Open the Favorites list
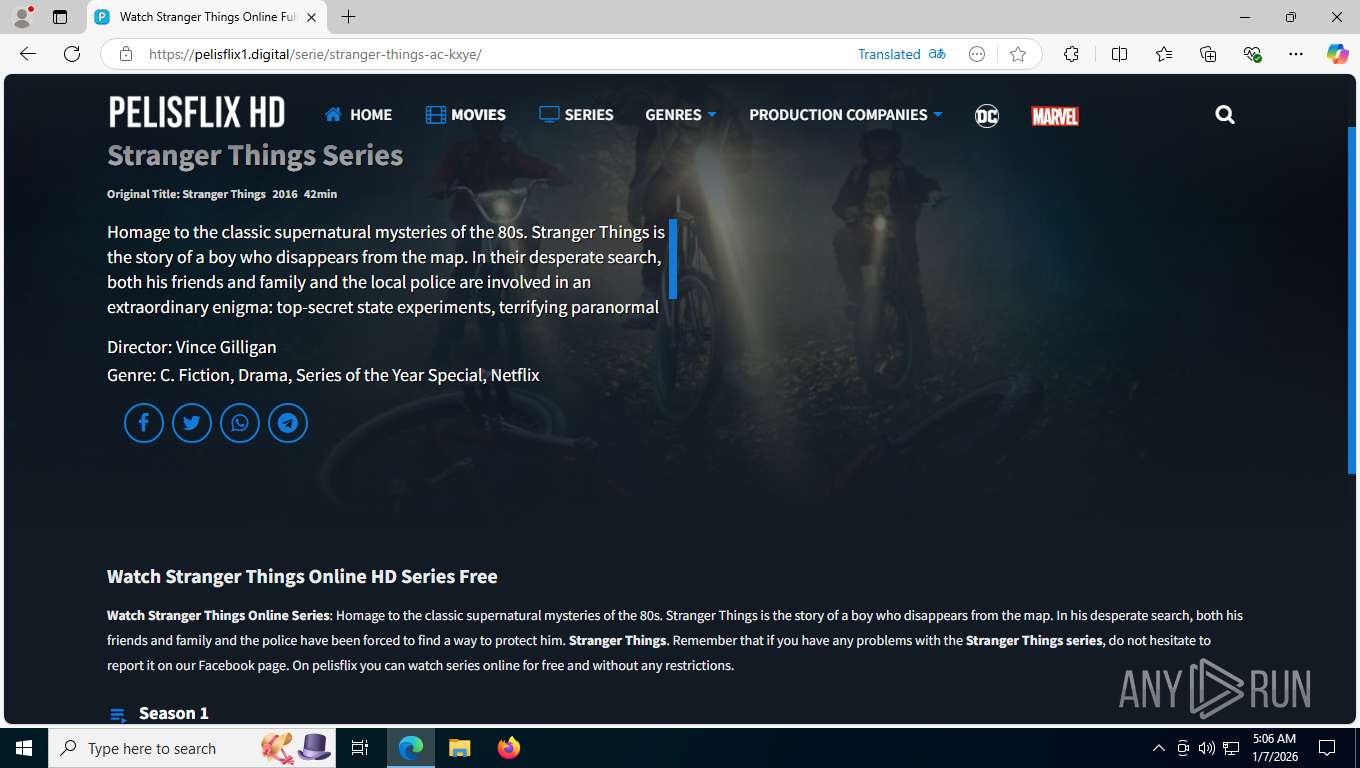 coord(1164,54)
